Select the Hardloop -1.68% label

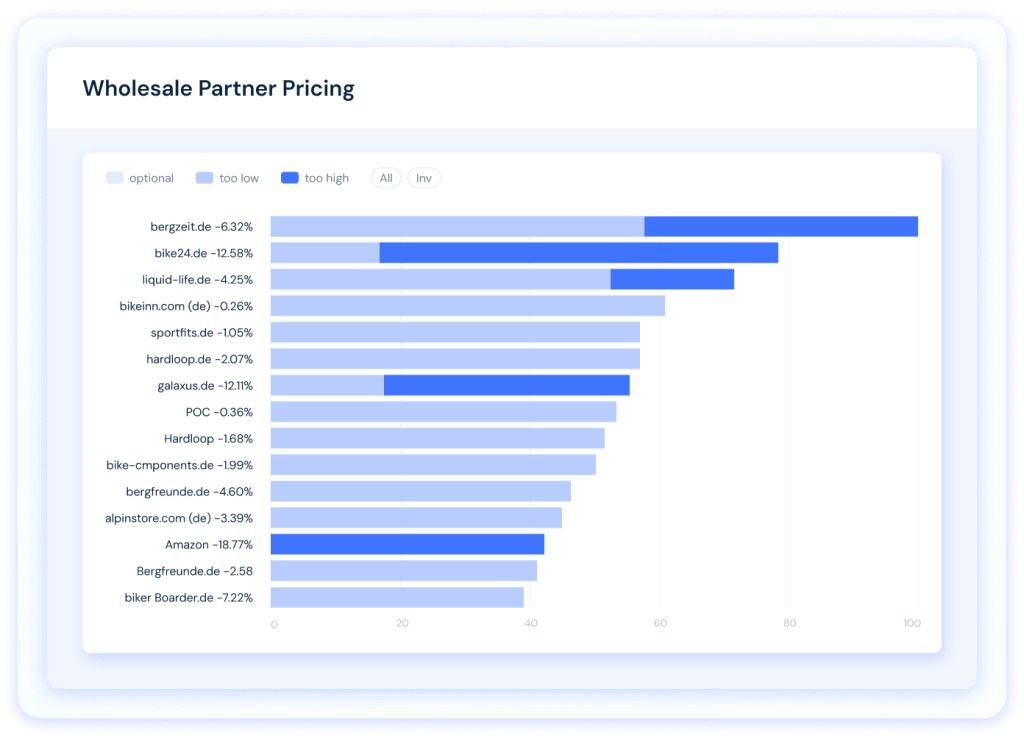pyautogui.click(x=208, y=438)
